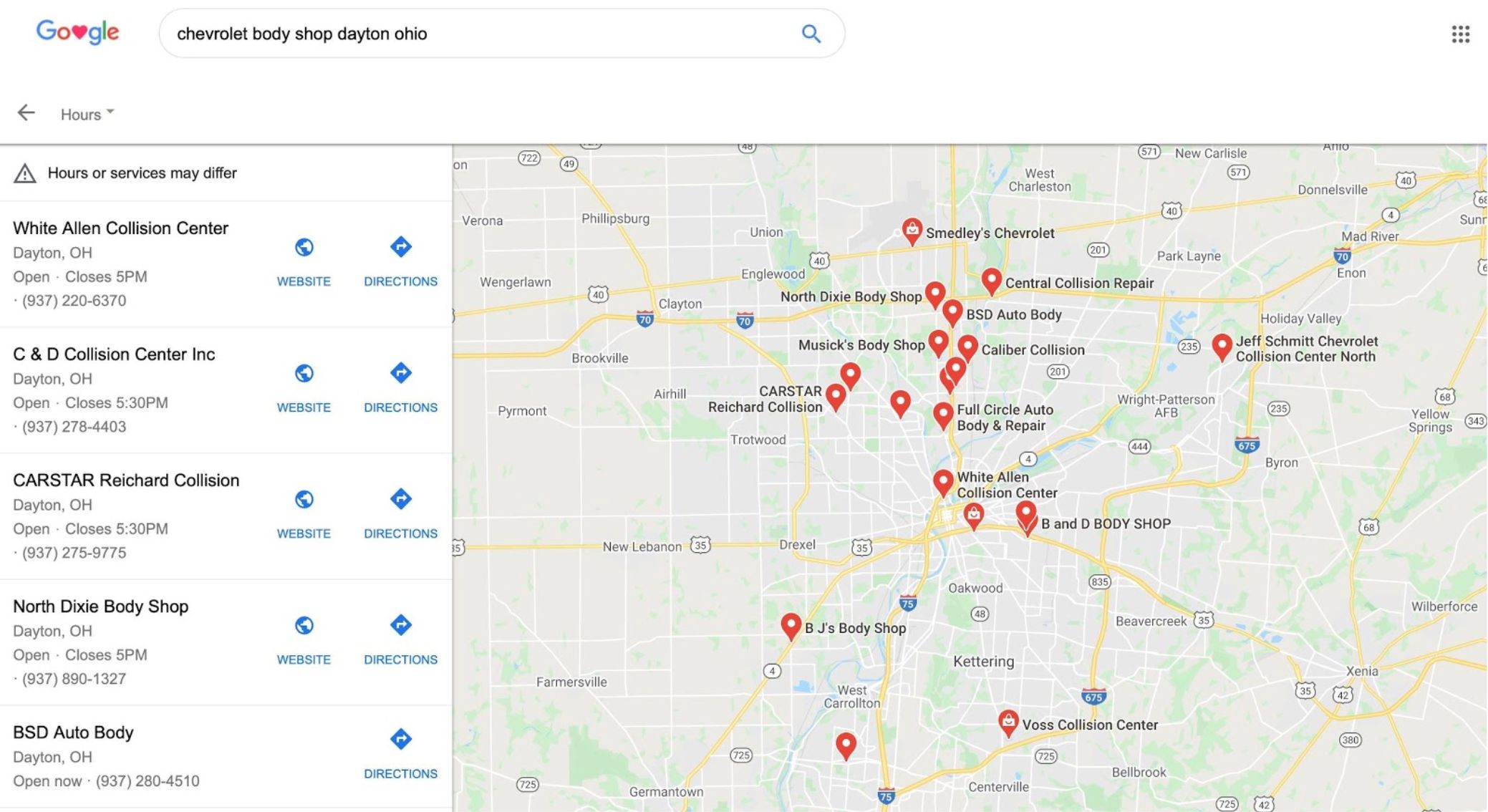The width and height of the screenshot is (1488, 812).
Task: Click Beavercreek label on the map
Action: click(1151, 622)
